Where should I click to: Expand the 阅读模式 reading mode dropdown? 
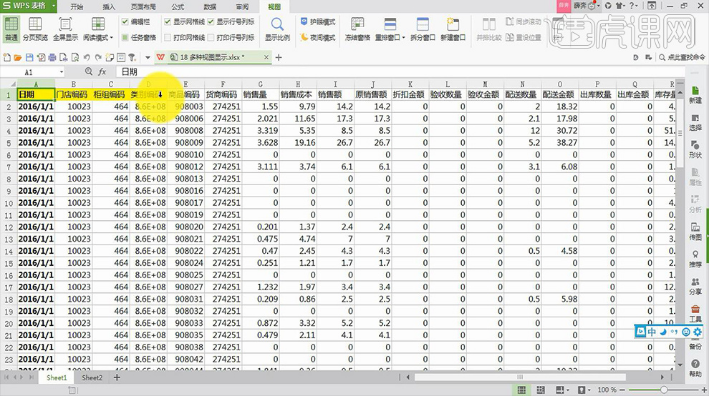pyautogui.click(x=111, y=38)
